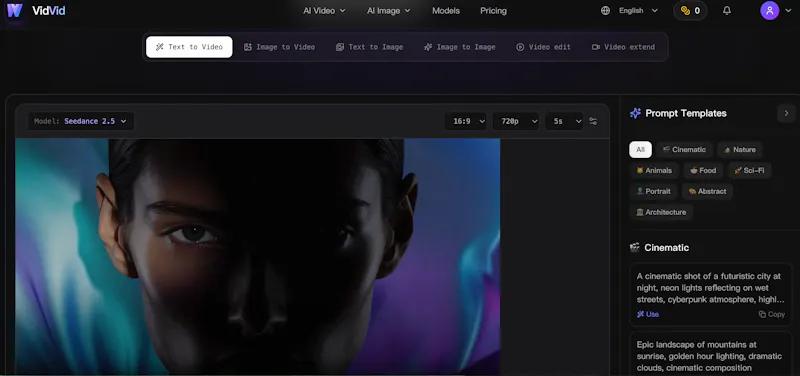This screenshot has width=800, height=376.
Task: Open the 16:9 aspect ratio dropdown
Action: tap(465, 121)
